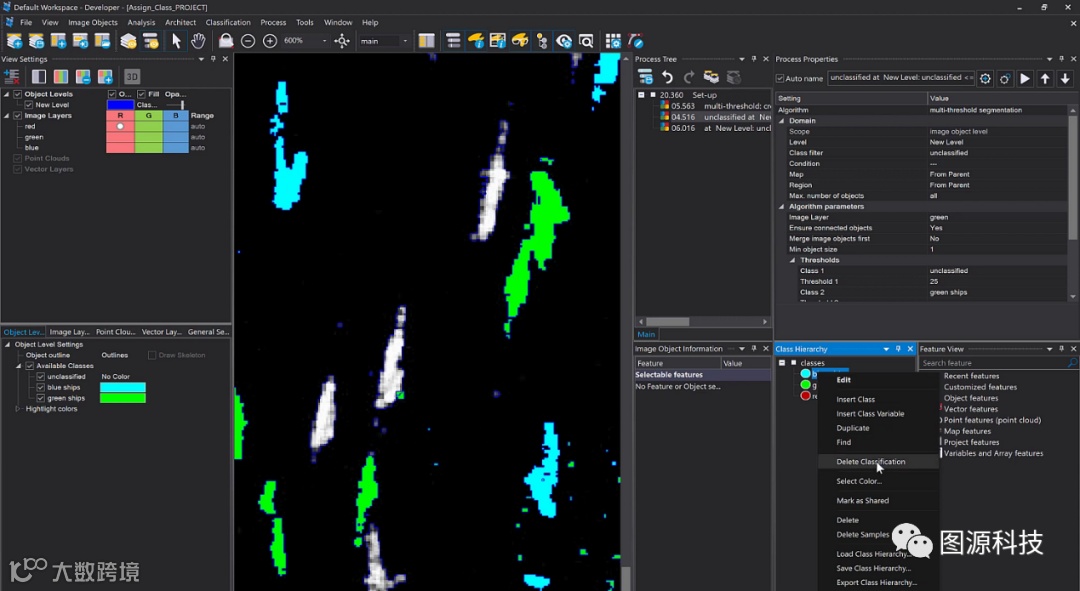Select the hand pan tool

click(x=198, y=41)
